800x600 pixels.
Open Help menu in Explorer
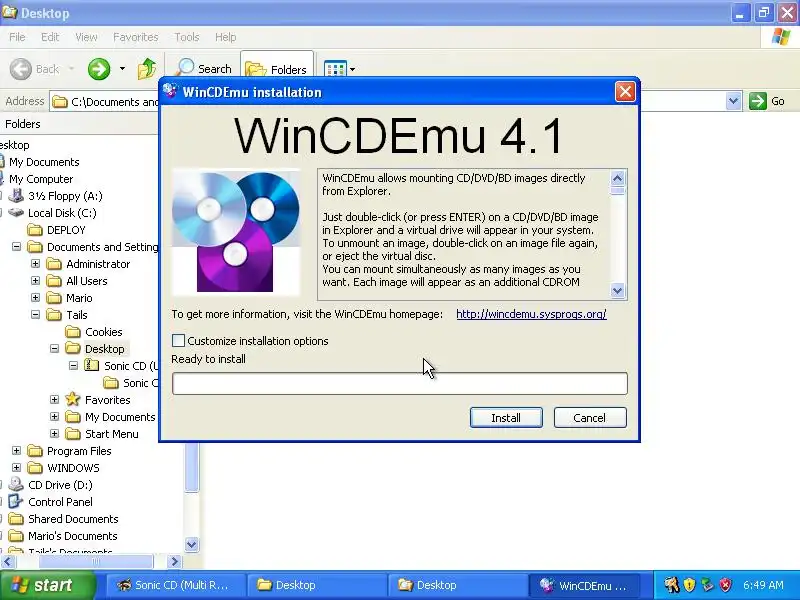click(x=225, y=37)
